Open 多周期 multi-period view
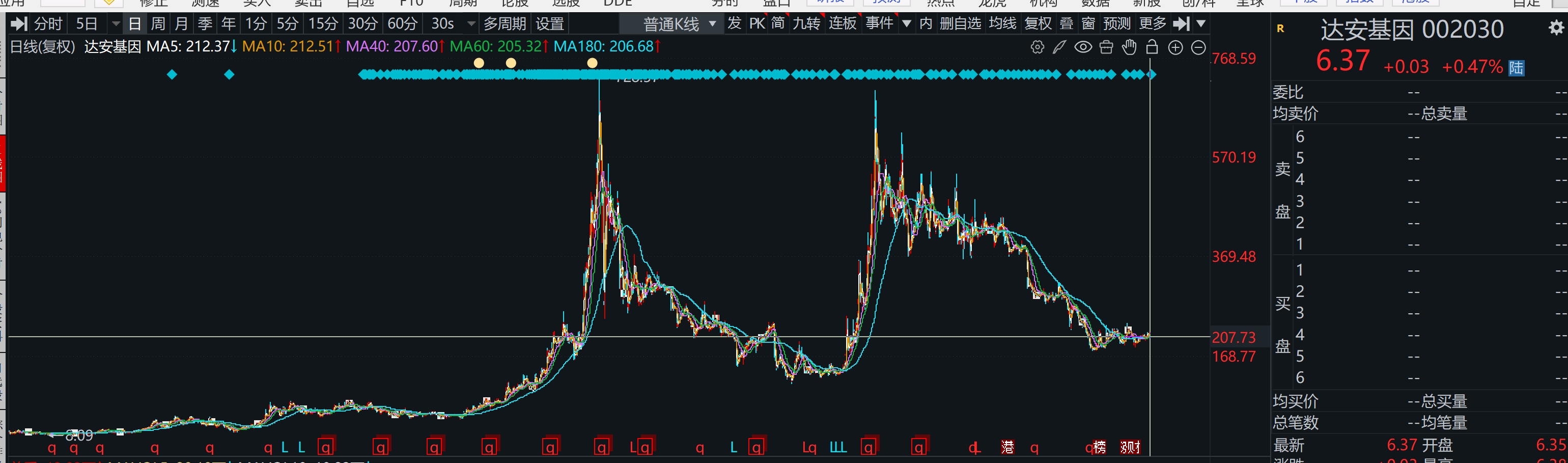1568x463 pixels. coord(505,24)
